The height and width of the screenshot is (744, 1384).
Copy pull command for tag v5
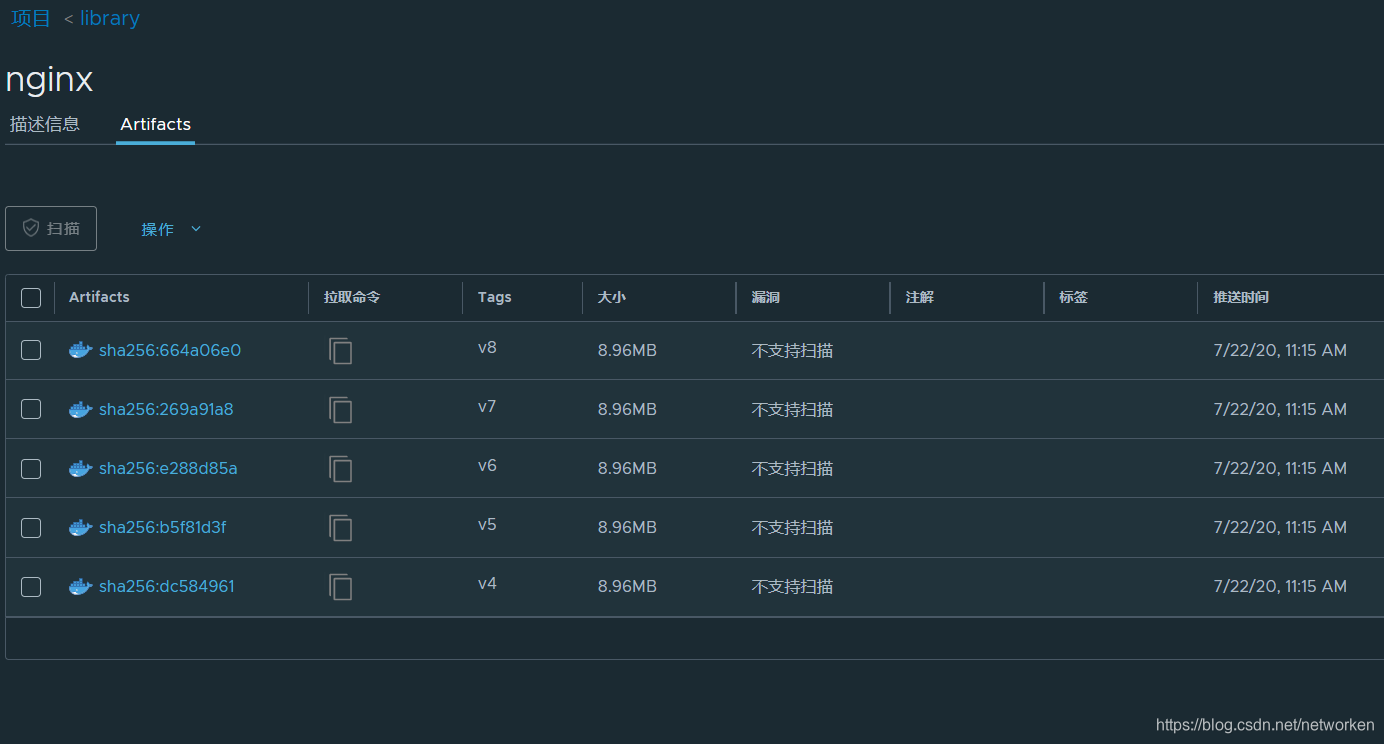(x=341, y=528)
